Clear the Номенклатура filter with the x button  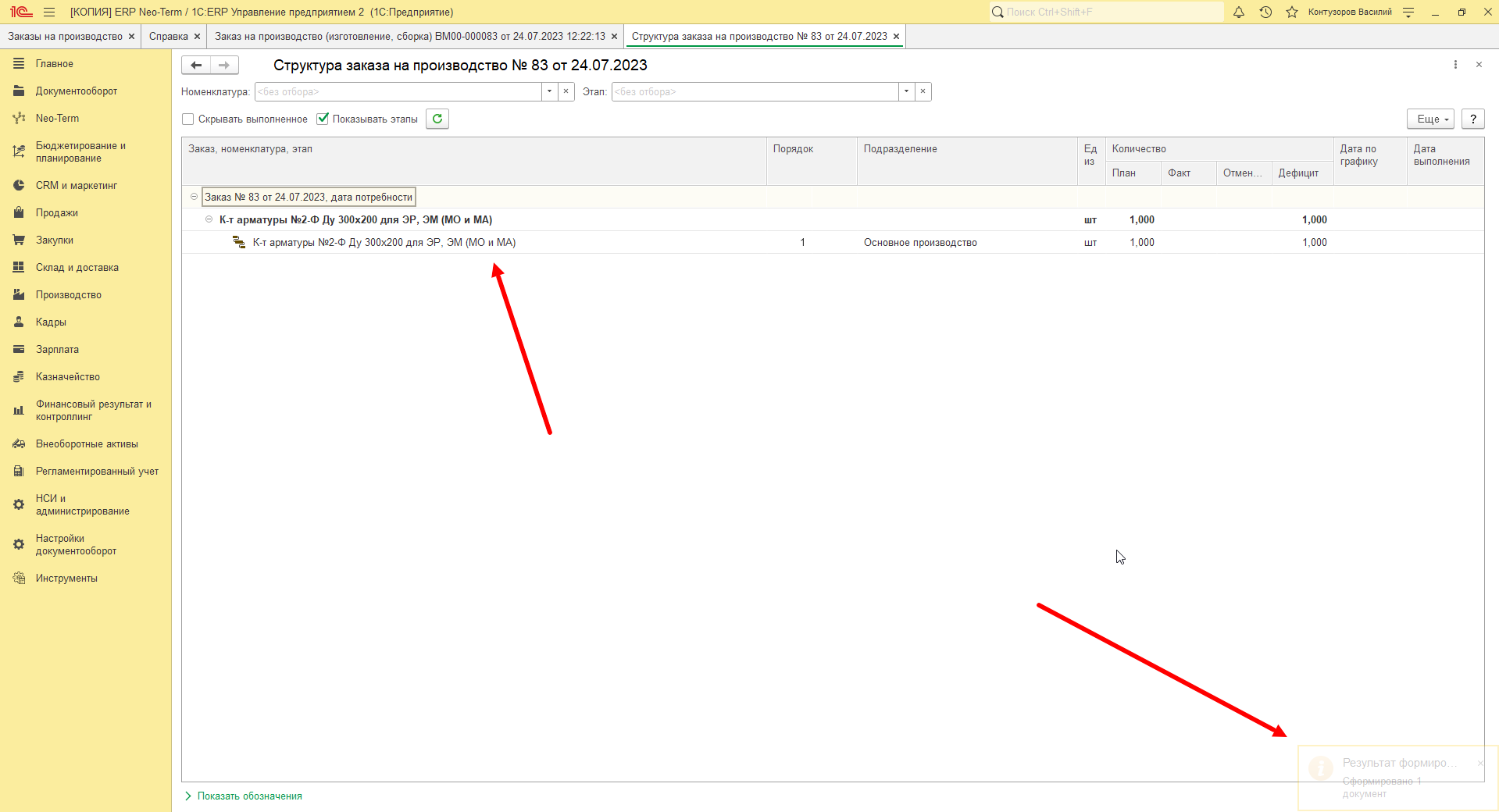pyautogui.click(x=566, y=91)
